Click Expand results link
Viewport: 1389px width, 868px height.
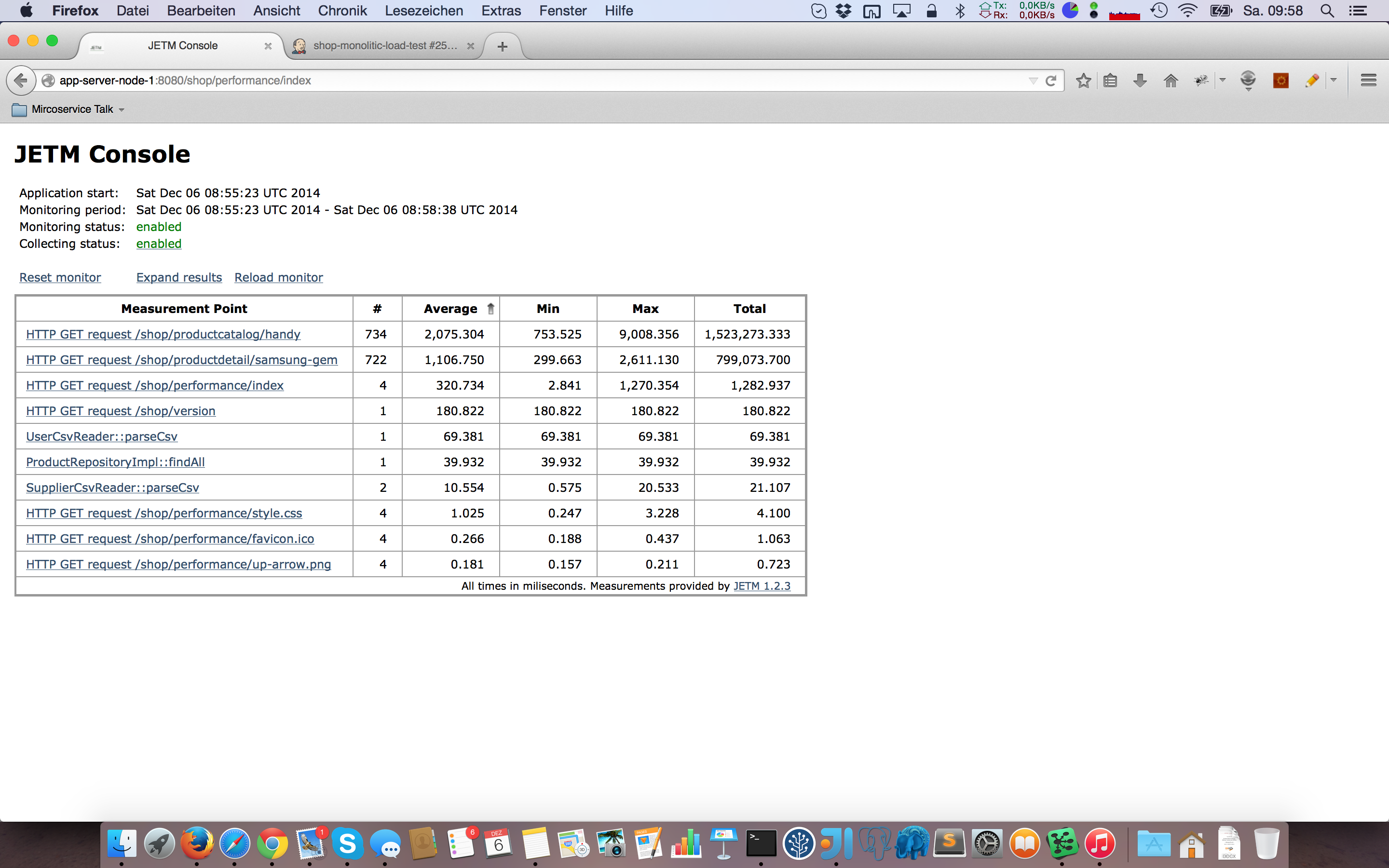(x=178, y=278)
